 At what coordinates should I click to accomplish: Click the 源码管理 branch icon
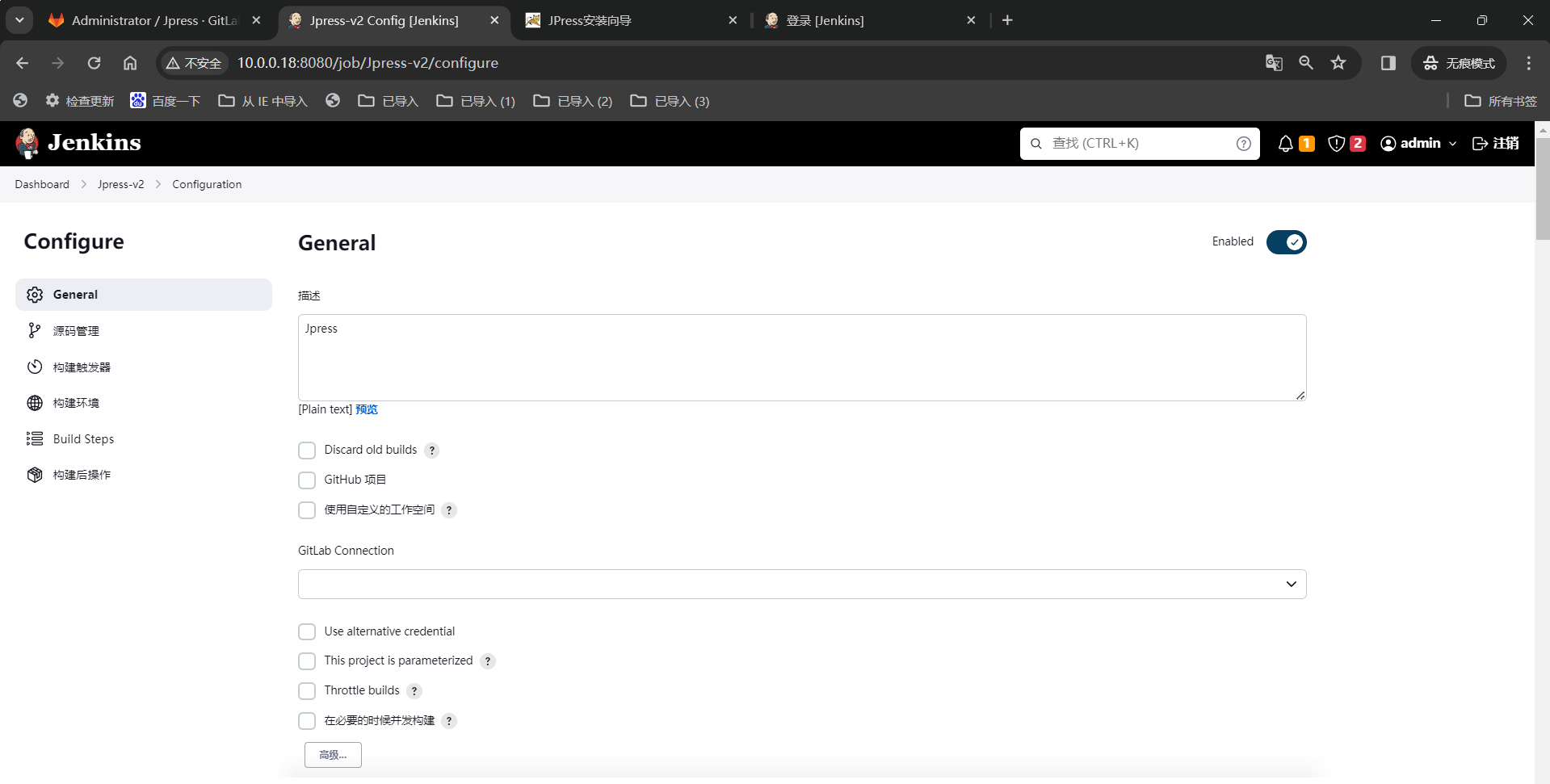coord(35,331)
